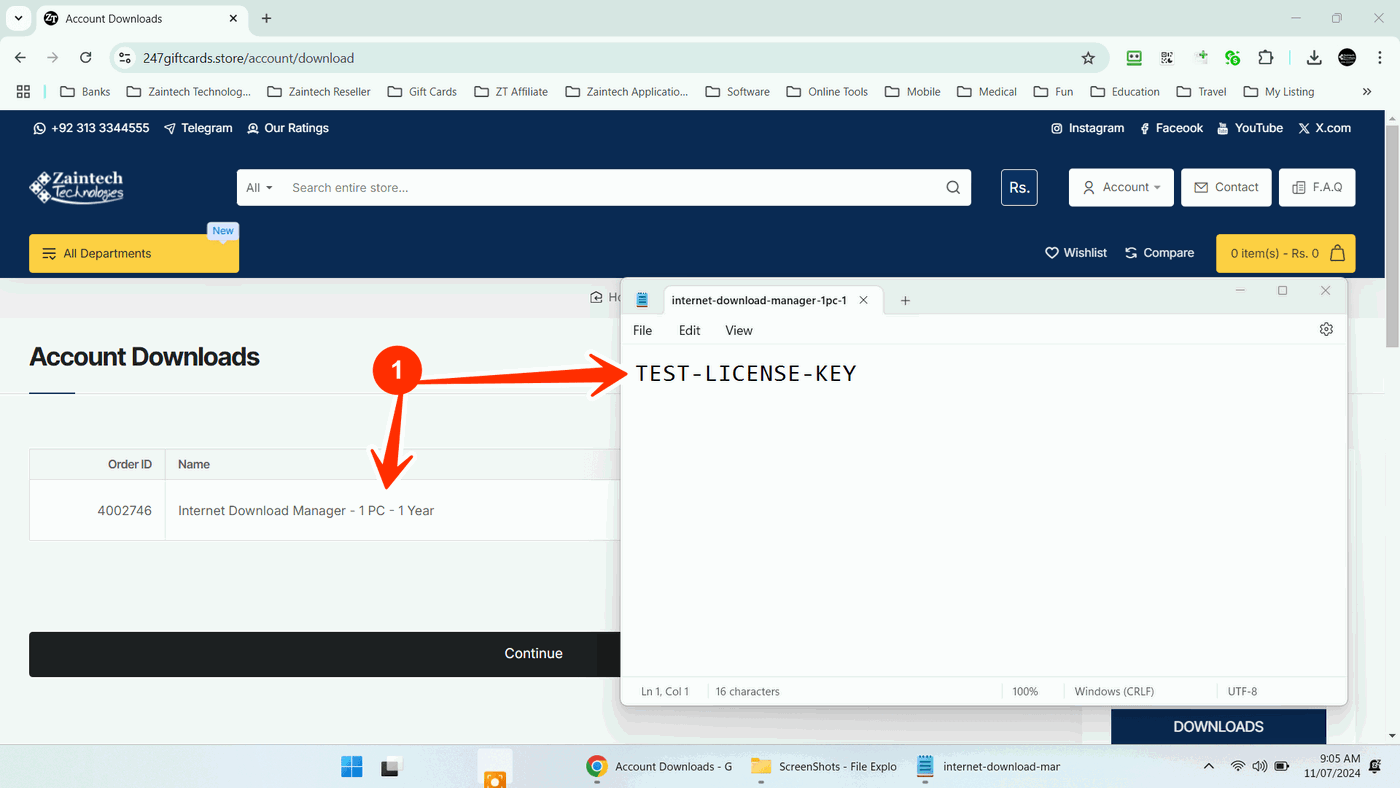
Task: Switch to ScreenShots File Explorer on the taskbar
Action: tap(824, 767)
